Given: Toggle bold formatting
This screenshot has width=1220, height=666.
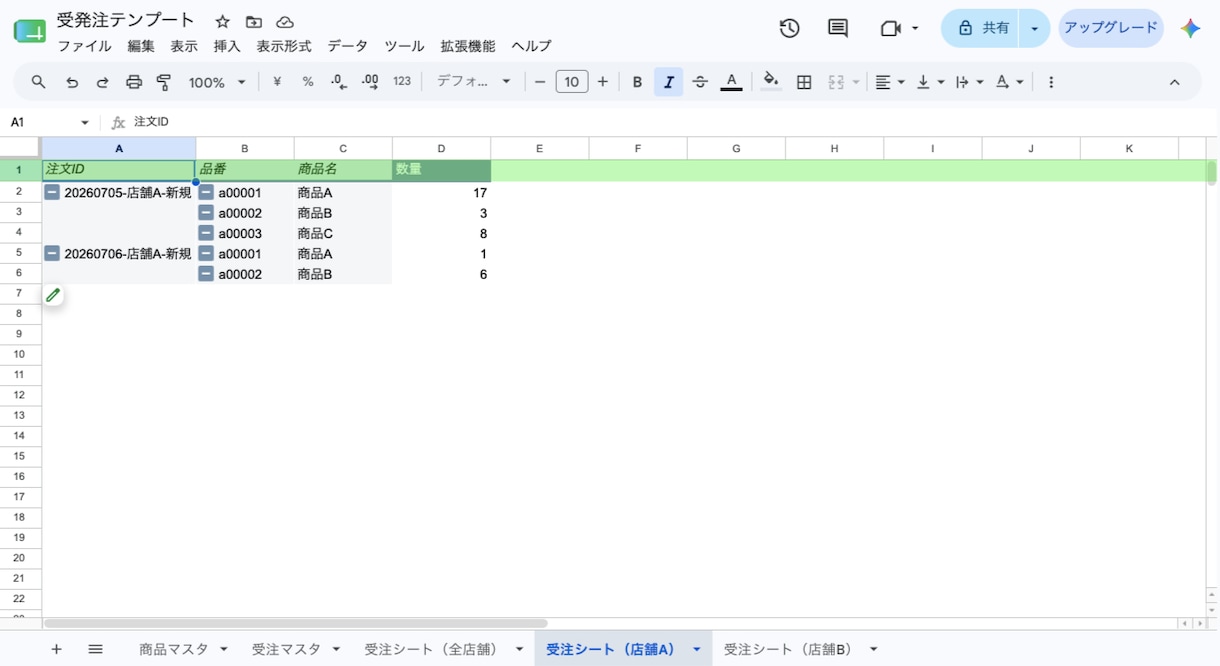Looking at the screenshot, I should pyautogui.click(x=637, y=82).
